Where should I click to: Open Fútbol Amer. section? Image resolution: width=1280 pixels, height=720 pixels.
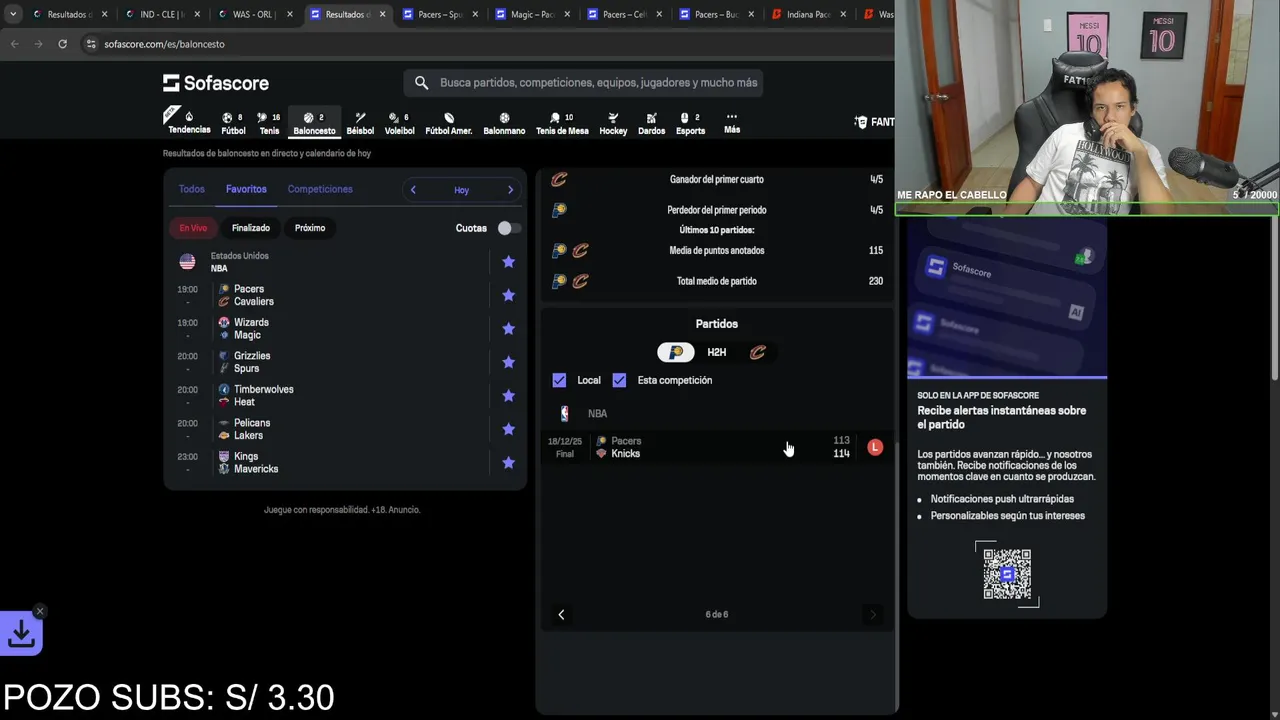[x=449, y=123]
